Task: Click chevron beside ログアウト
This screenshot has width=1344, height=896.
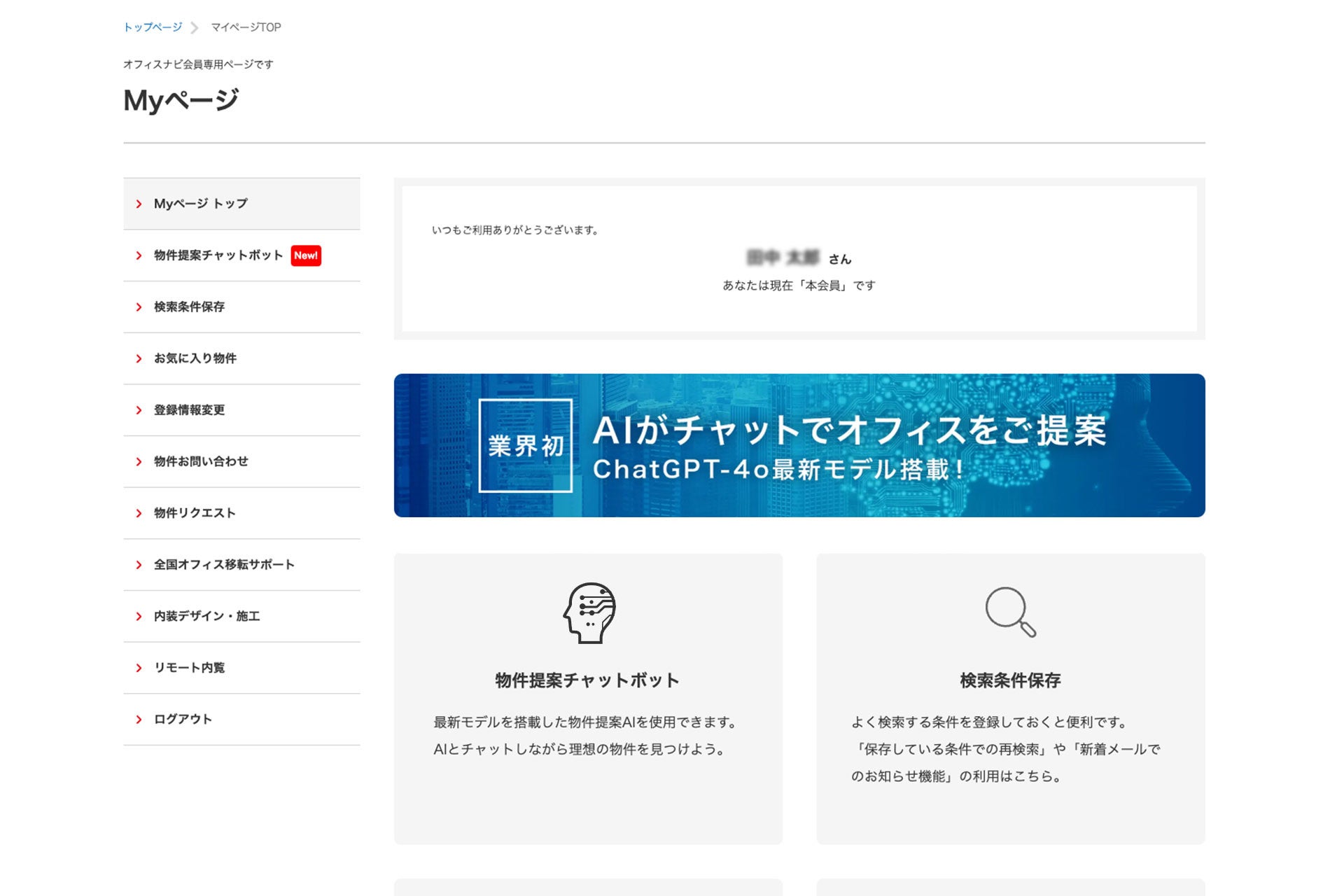Action: 139,720
